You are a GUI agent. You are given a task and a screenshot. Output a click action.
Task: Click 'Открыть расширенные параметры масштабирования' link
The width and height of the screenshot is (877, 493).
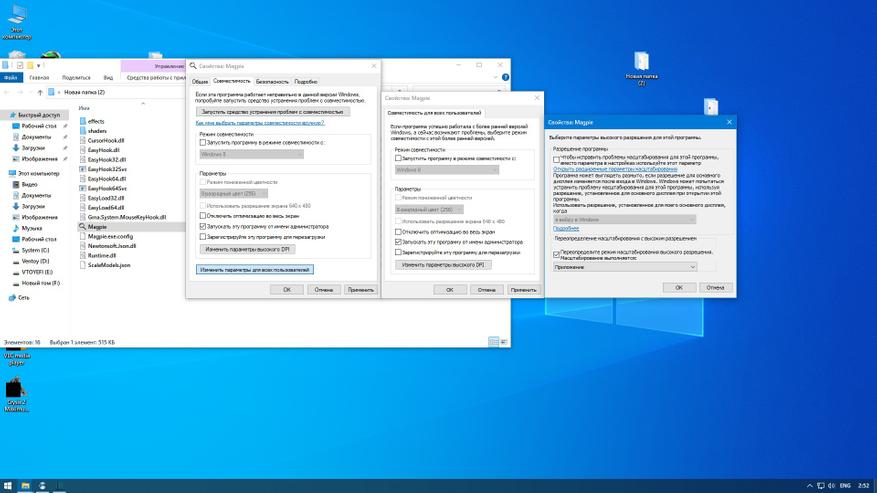(607, 169)
